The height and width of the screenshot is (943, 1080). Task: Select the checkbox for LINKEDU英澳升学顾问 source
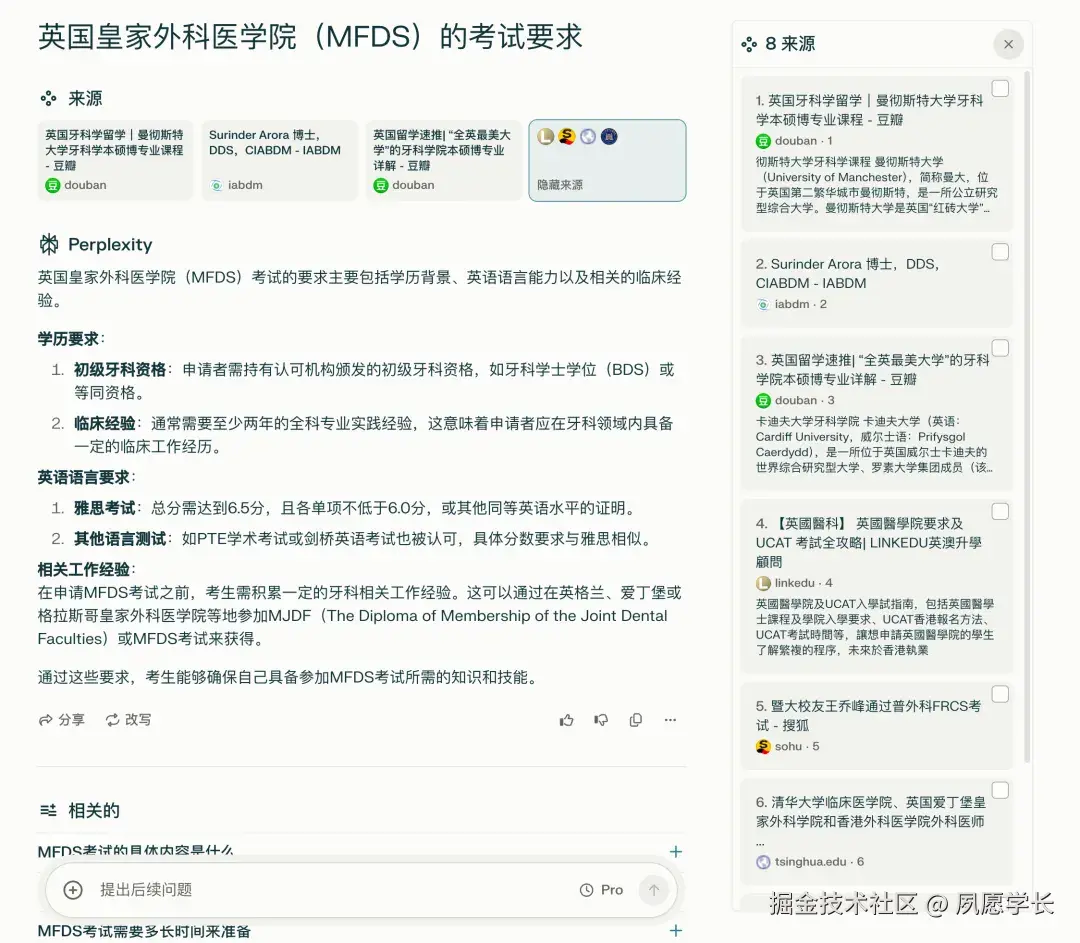click(x=1000, y=511)
